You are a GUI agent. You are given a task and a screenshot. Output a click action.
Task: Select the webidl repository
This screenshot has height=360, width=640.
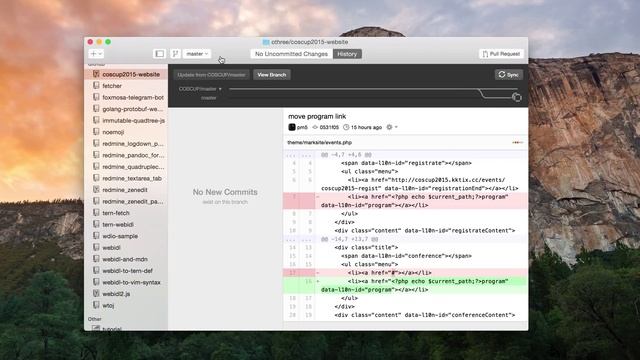[126, 248]
